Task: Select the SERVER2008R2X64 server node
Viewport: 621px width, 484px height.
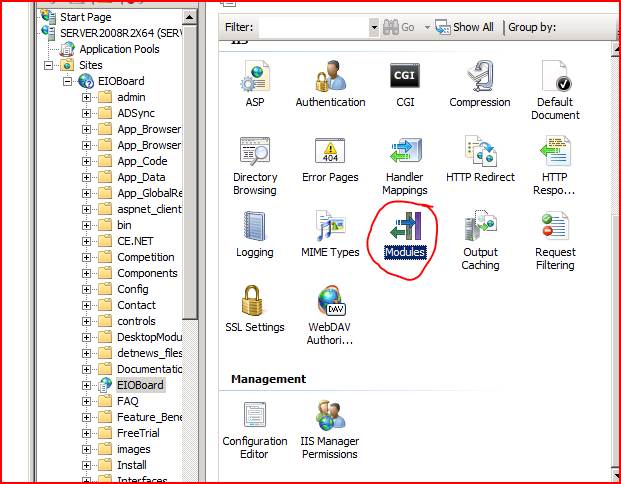Action: [121, 33]
